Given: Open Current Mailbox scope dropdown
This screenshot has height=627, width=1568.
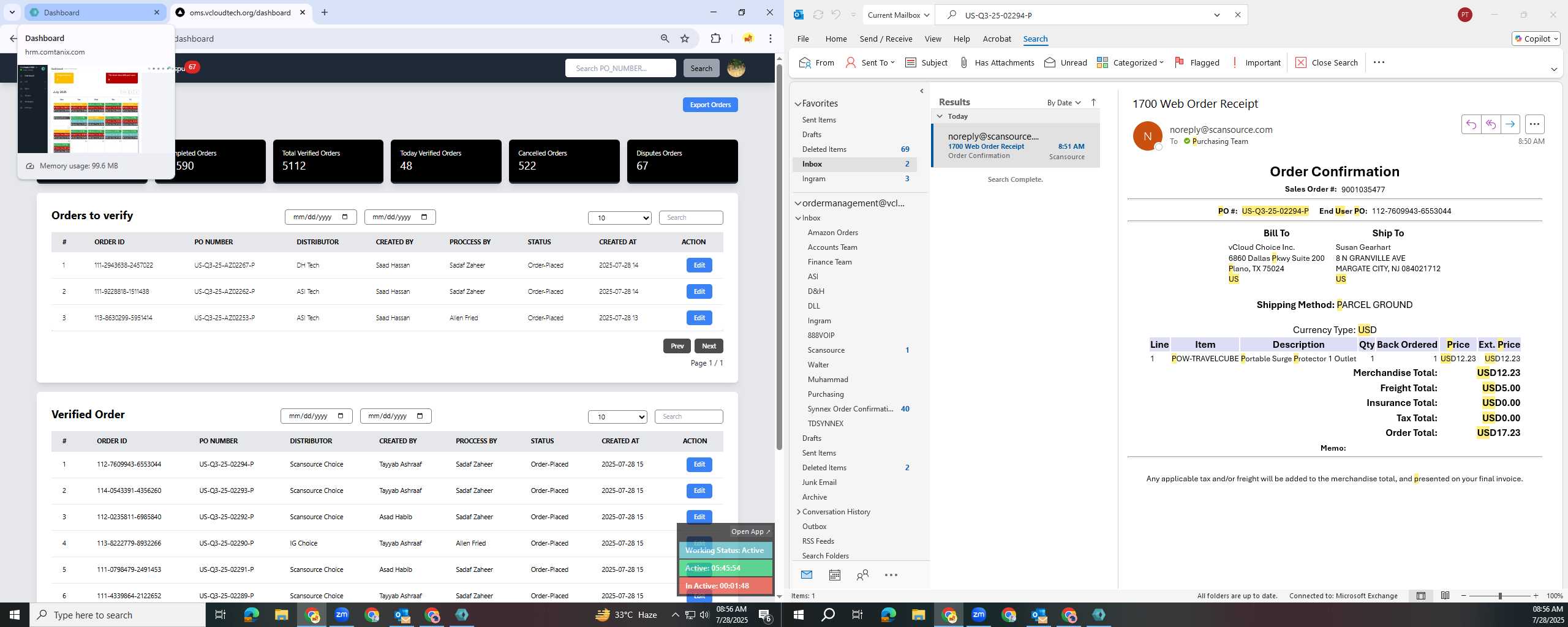Looking at the screenshot, I should pos(899,15).
